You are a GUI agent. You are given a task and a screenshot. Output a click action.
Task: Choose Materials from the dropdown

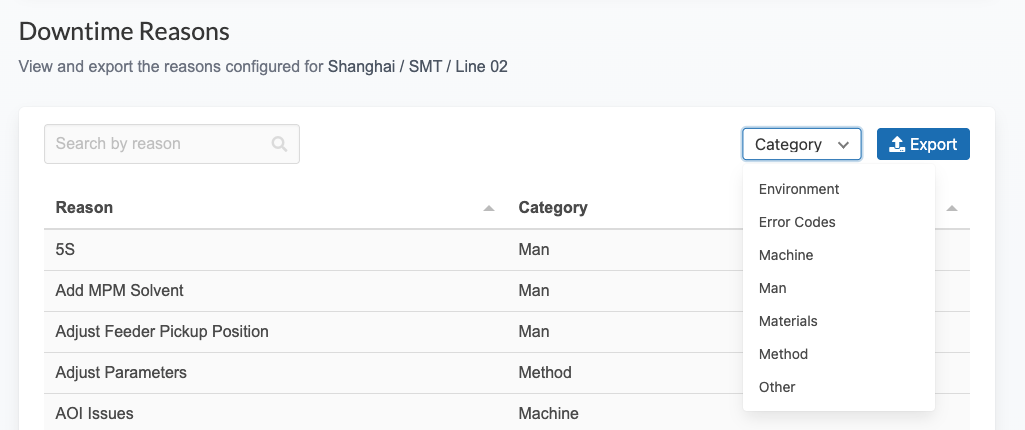click(x=788, y=321)
